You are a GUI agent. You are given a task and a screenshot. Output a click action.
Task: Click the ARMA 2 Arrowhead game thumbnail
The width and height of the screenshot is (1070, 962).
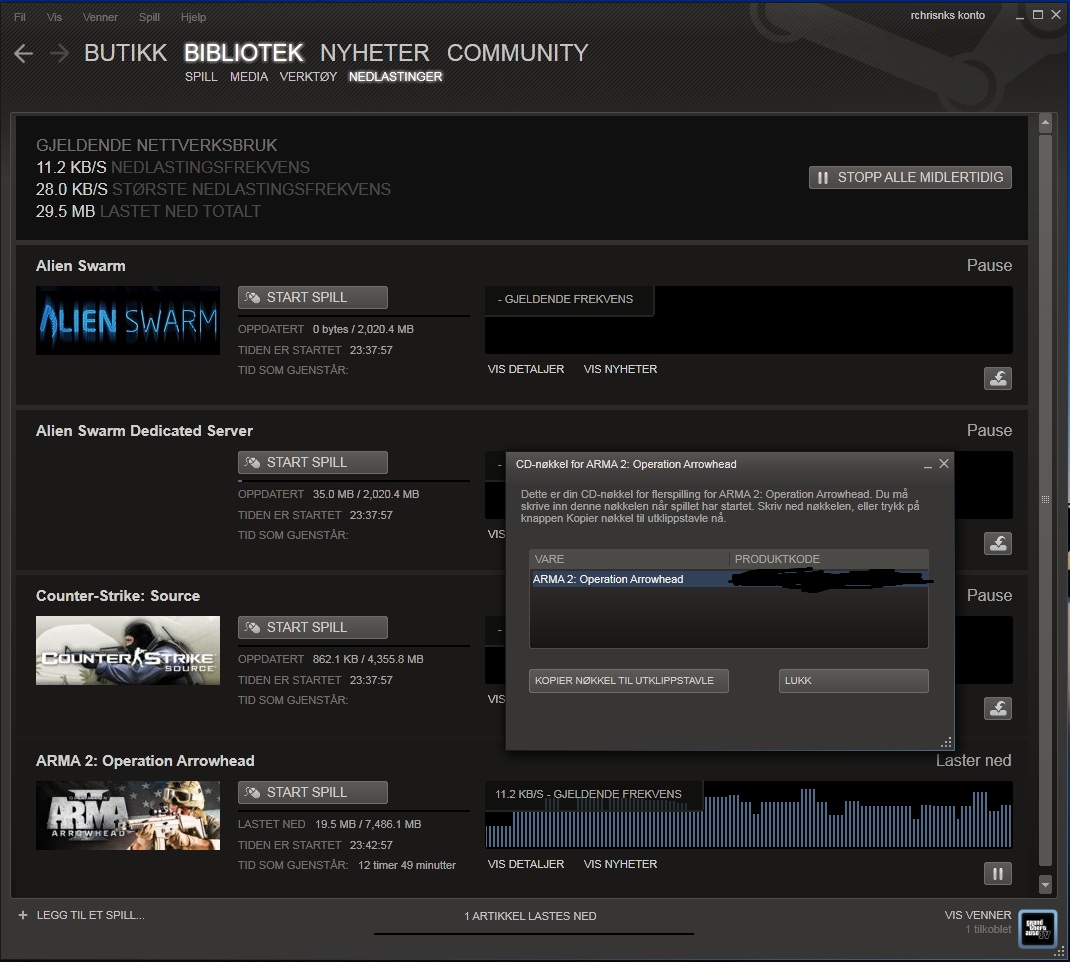[128, 815]
